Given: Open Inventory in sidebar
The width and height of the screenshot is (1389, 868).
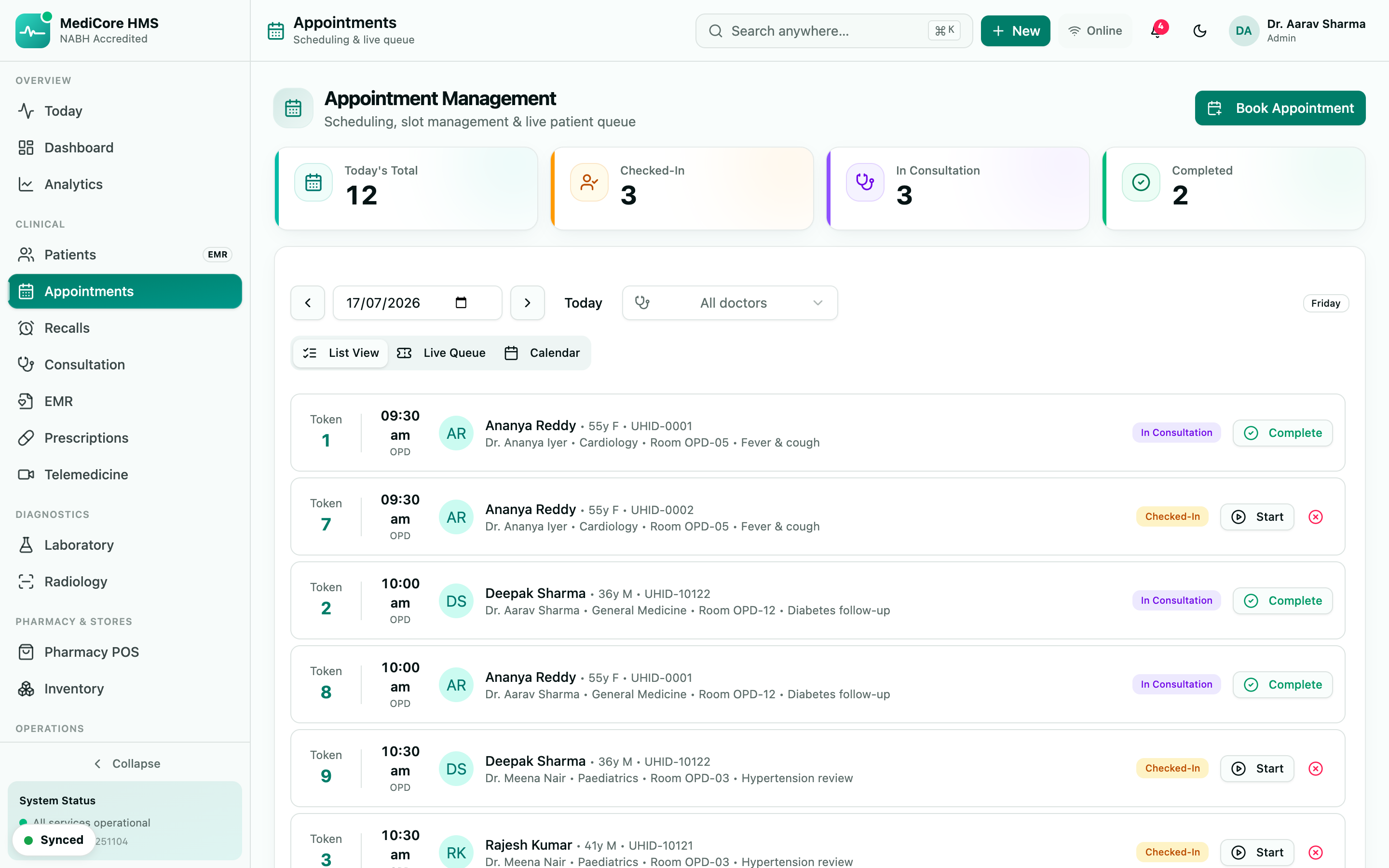Looking at the screenshot, I should tap(125, 689).
